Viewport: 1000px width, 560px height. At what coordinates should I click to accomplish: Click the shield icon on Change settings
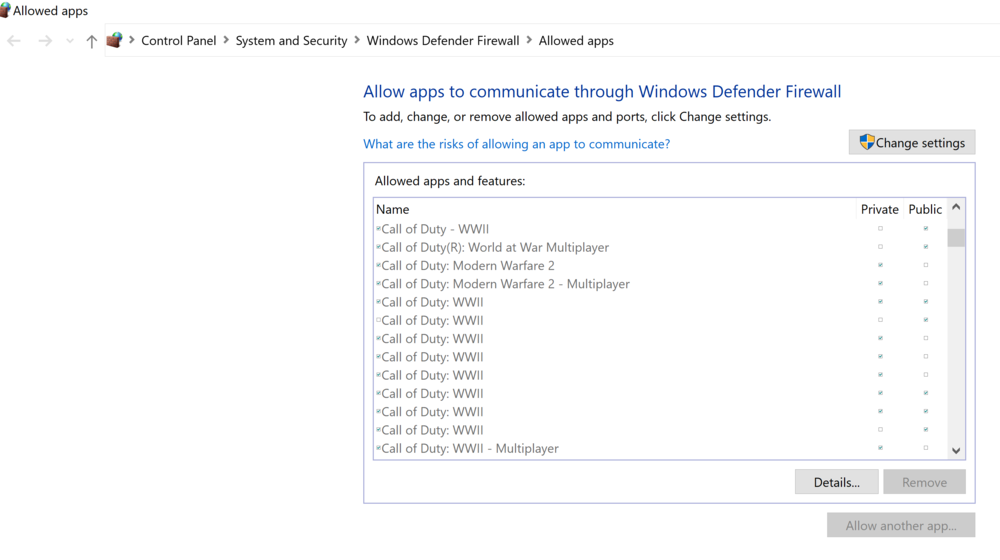pos(866,143)
